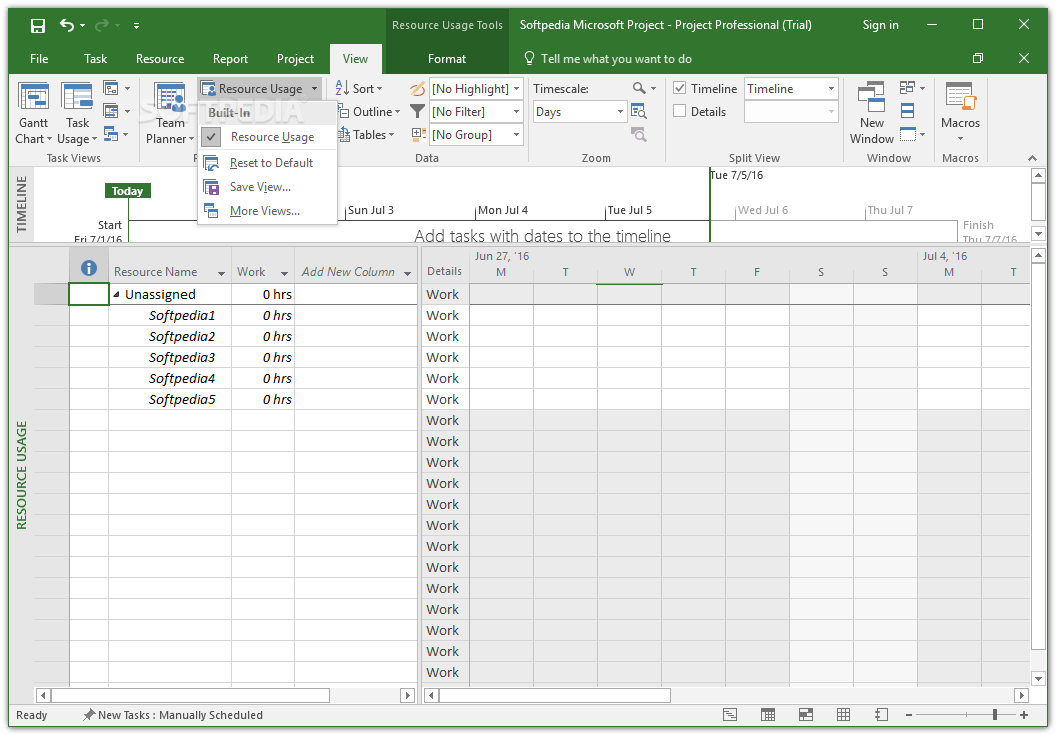Click the Entire Project zoom icon
The width and height of the screenshot is (1056, 735).
(638, 111)
